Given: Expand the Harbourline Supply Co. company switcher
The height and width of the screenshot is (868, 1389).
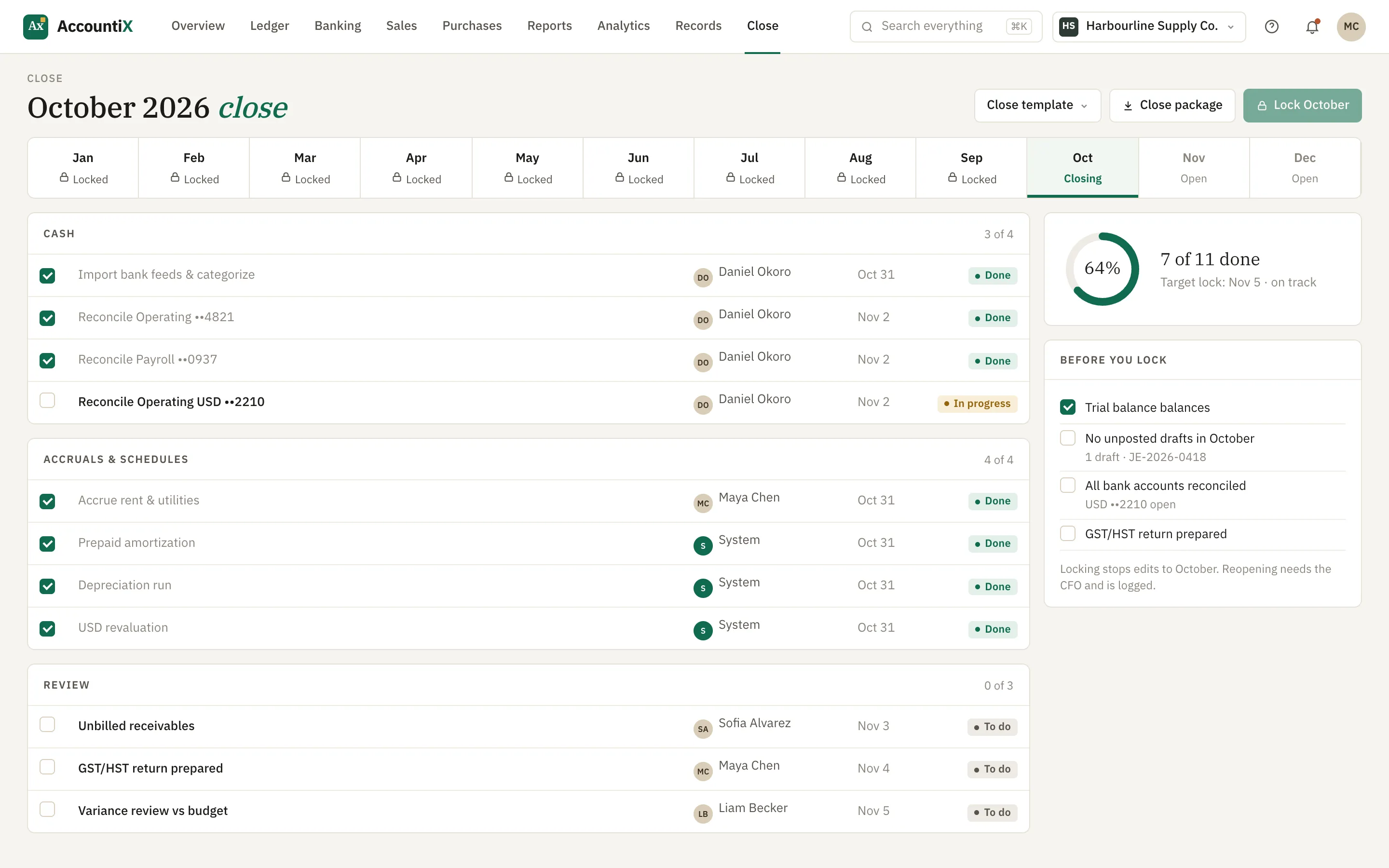Looking at the screenshot, I should [x=1148, y=27].
